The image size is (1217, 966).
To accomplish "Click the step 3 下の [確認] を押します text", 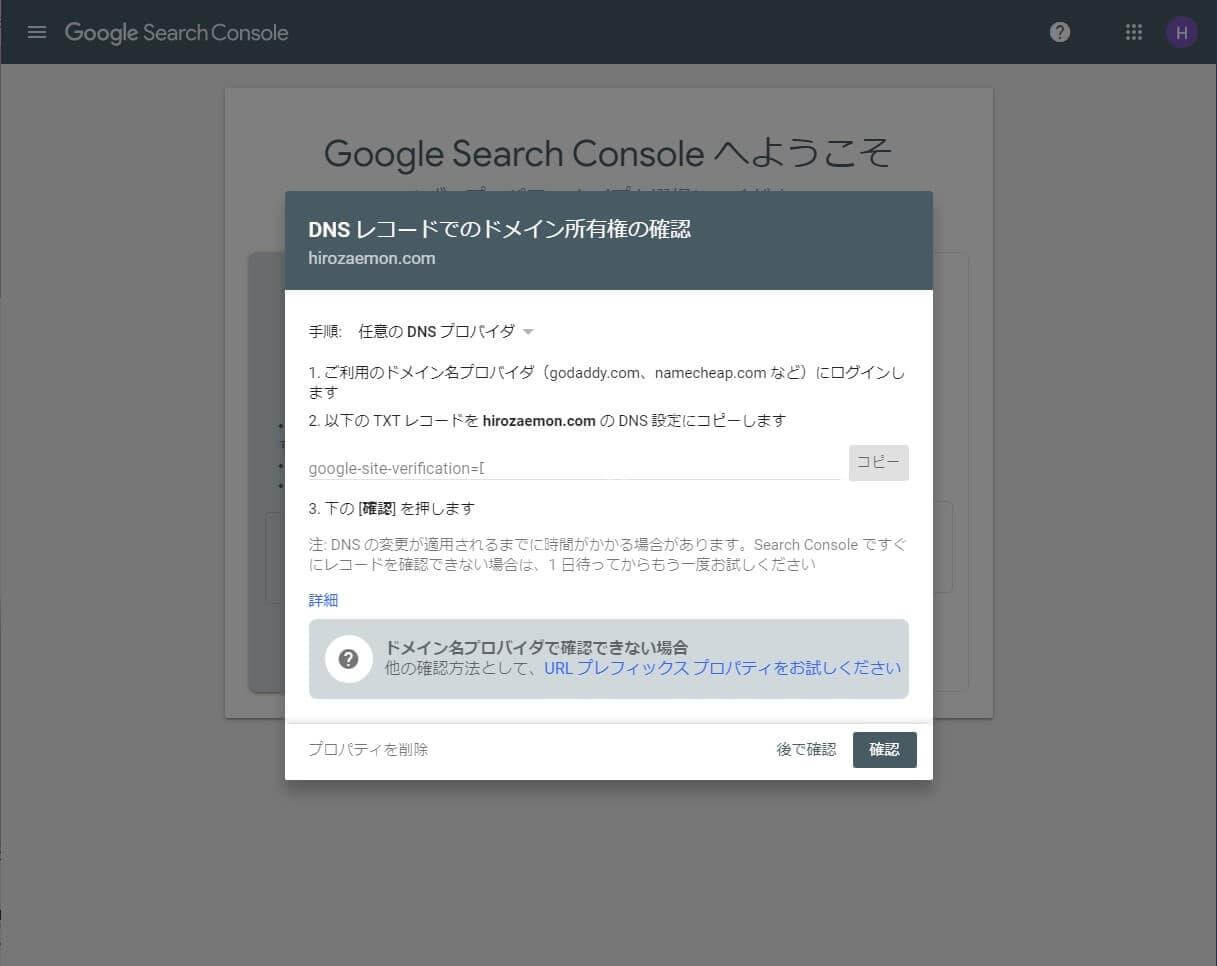I will (x=392, y=508).
